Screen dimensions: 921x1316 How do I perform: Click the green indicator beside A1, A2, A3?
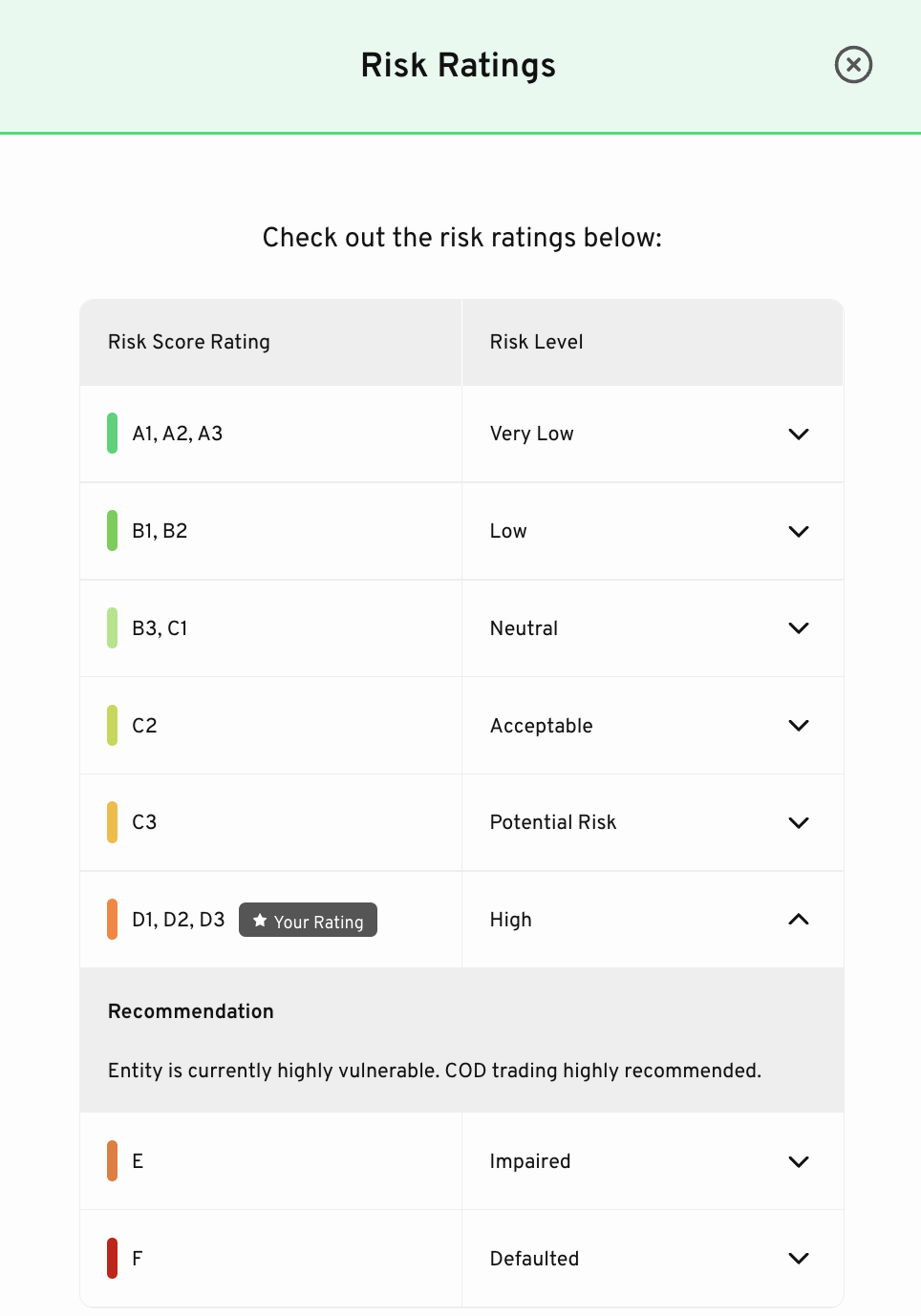[x=111, y=434]
